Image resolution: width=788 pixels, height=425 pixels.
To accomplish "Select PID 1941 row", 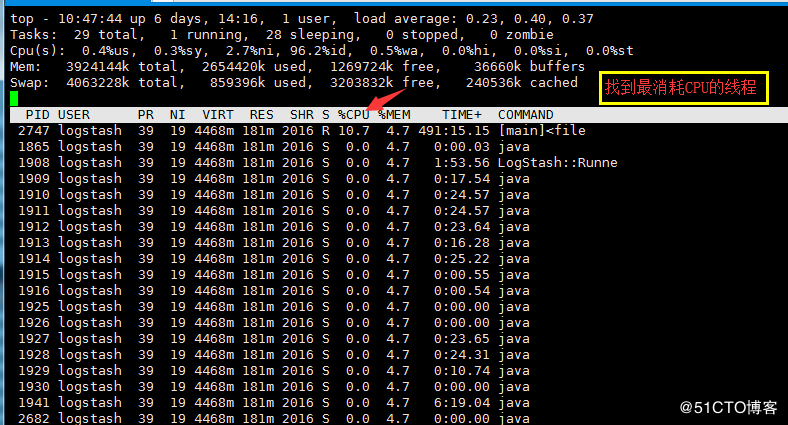I will coord(274,403).
